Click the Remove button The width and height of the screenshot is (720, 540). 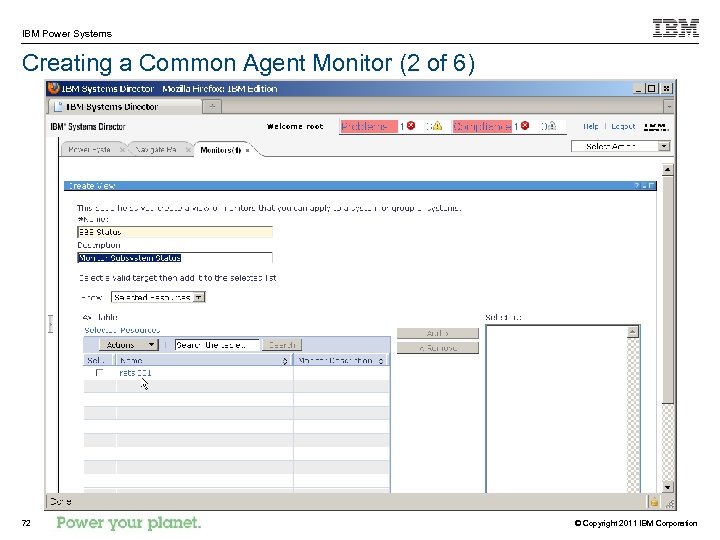click(x=438, y=348)
